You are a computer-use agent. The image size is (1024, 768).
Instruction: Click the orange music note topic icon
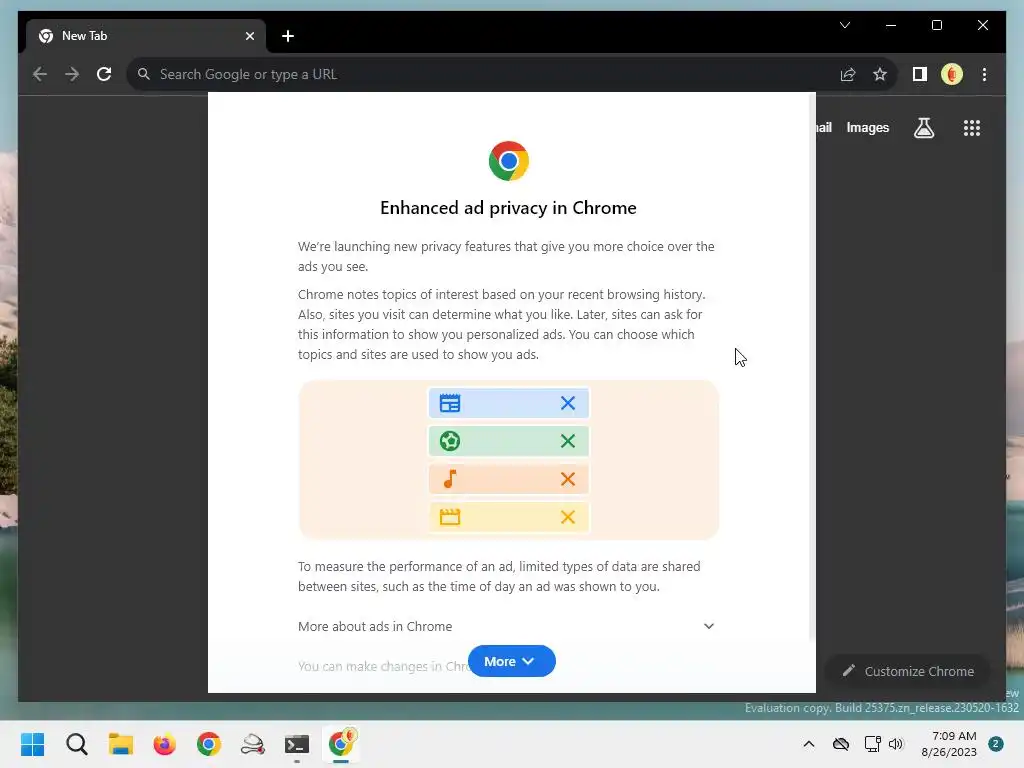click(450, 479)
